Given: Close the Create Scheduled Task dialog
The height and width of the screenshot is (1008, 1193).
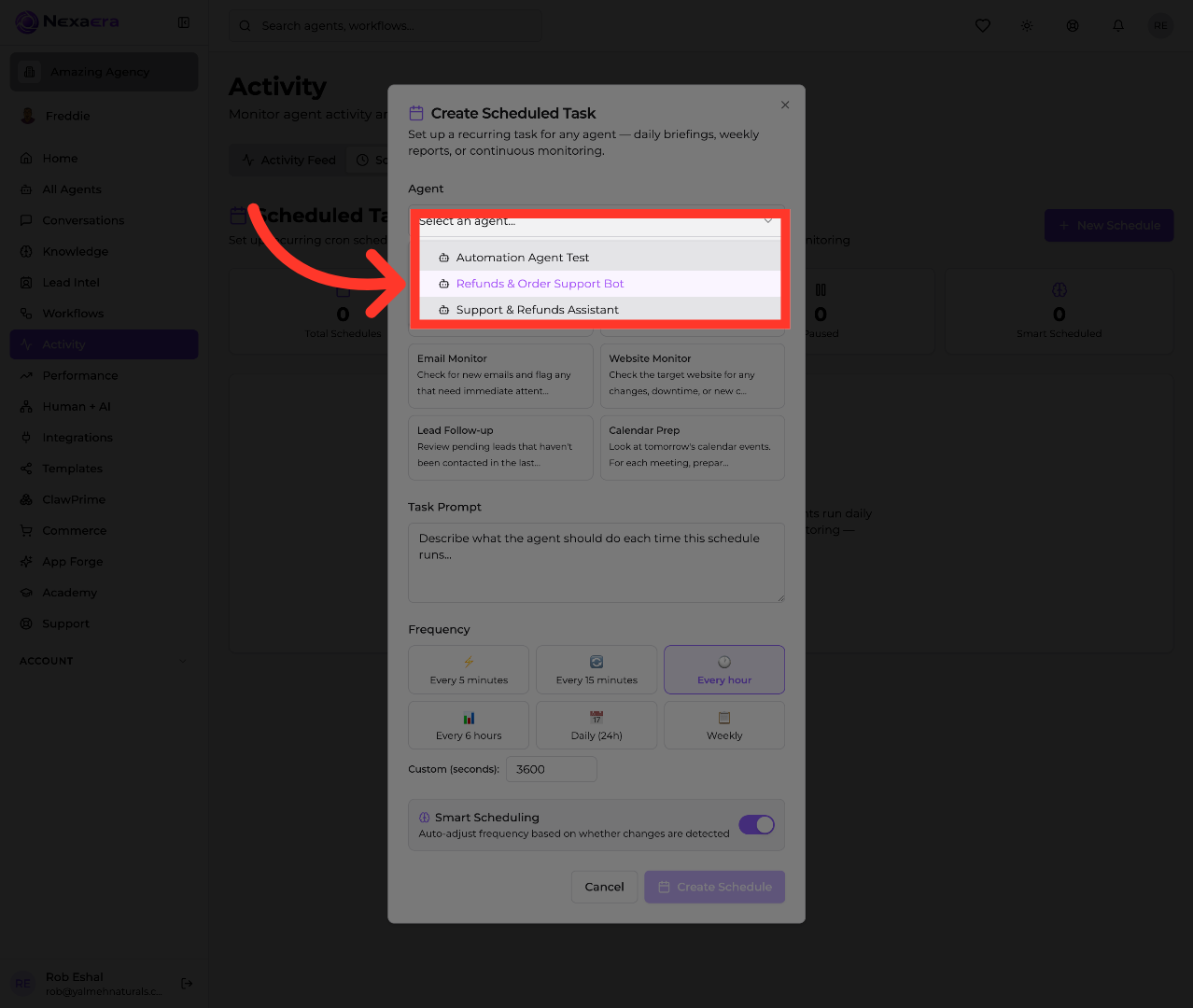Looking at the screenshot, I should point(785,105).
